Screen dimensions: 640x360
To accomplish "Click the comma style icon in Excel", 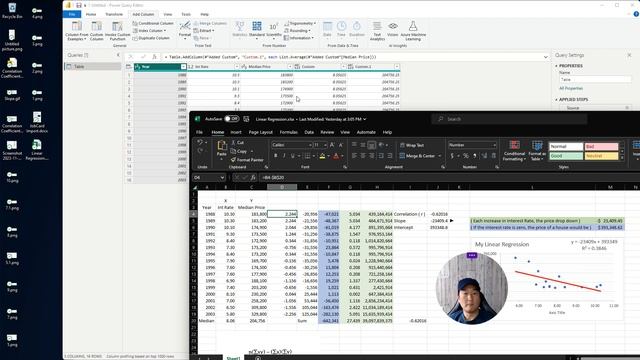I will [x=474, y=156].
